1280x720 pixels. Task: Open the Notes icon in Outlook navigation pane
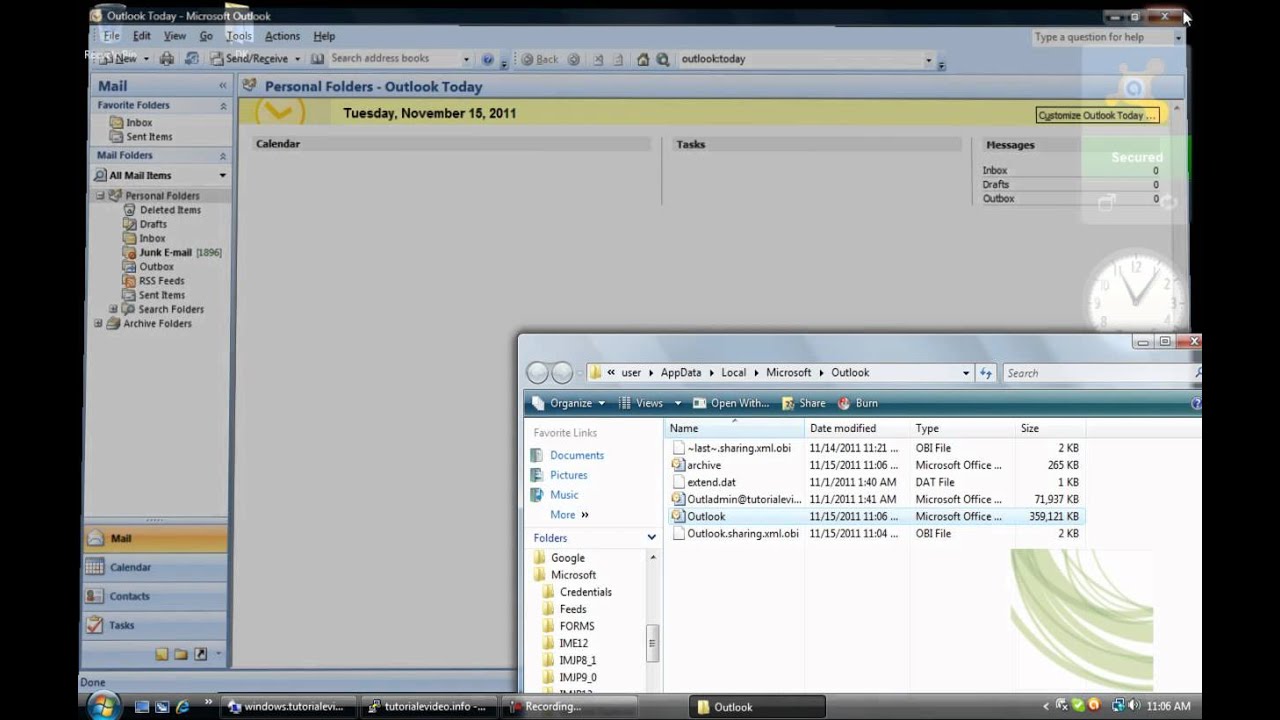(x=162, y=654)
